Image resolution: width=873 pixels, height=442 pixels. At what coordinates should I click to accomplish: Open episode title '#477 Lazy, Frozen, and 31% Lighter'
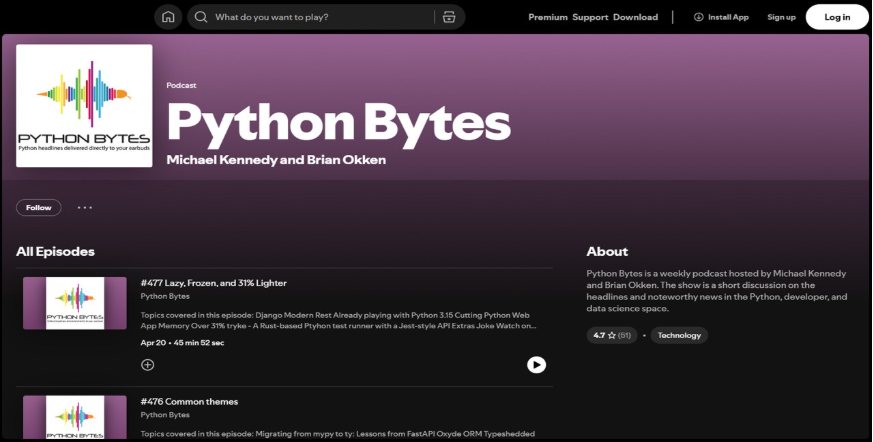click(214, 283)
